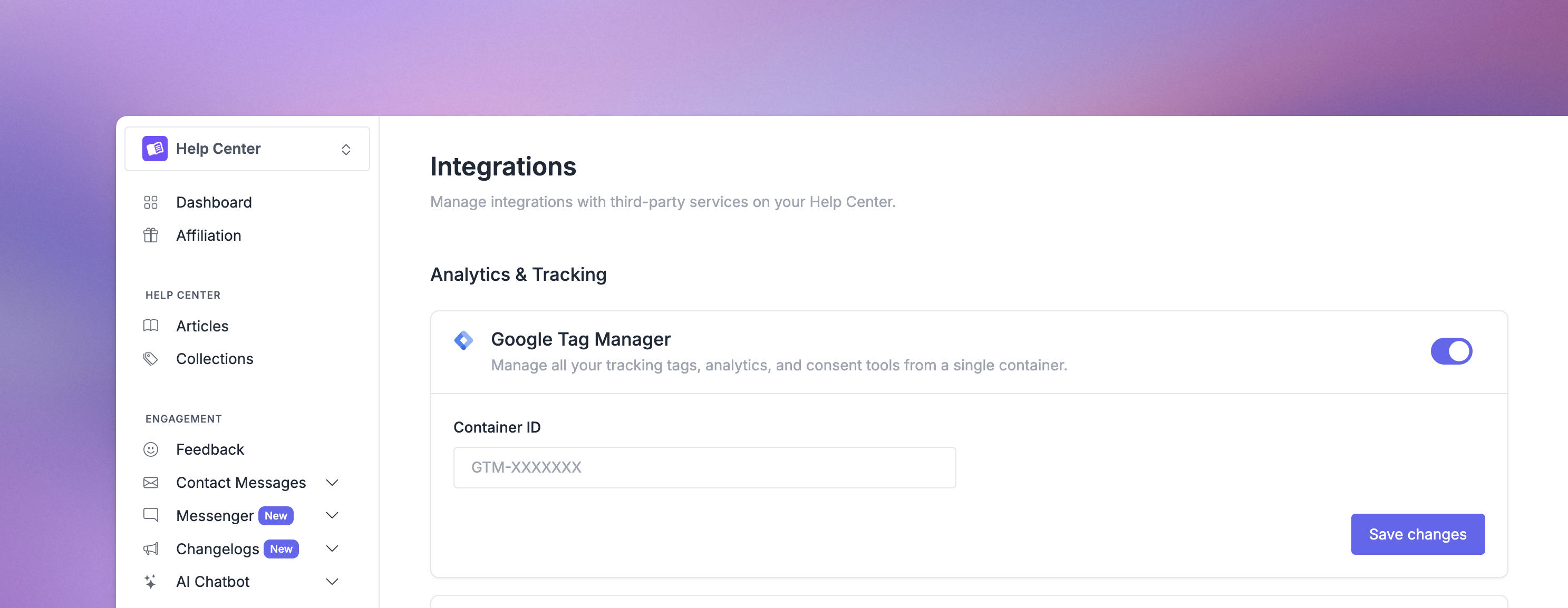Click the Collections tag icon

tap(150, 359)
